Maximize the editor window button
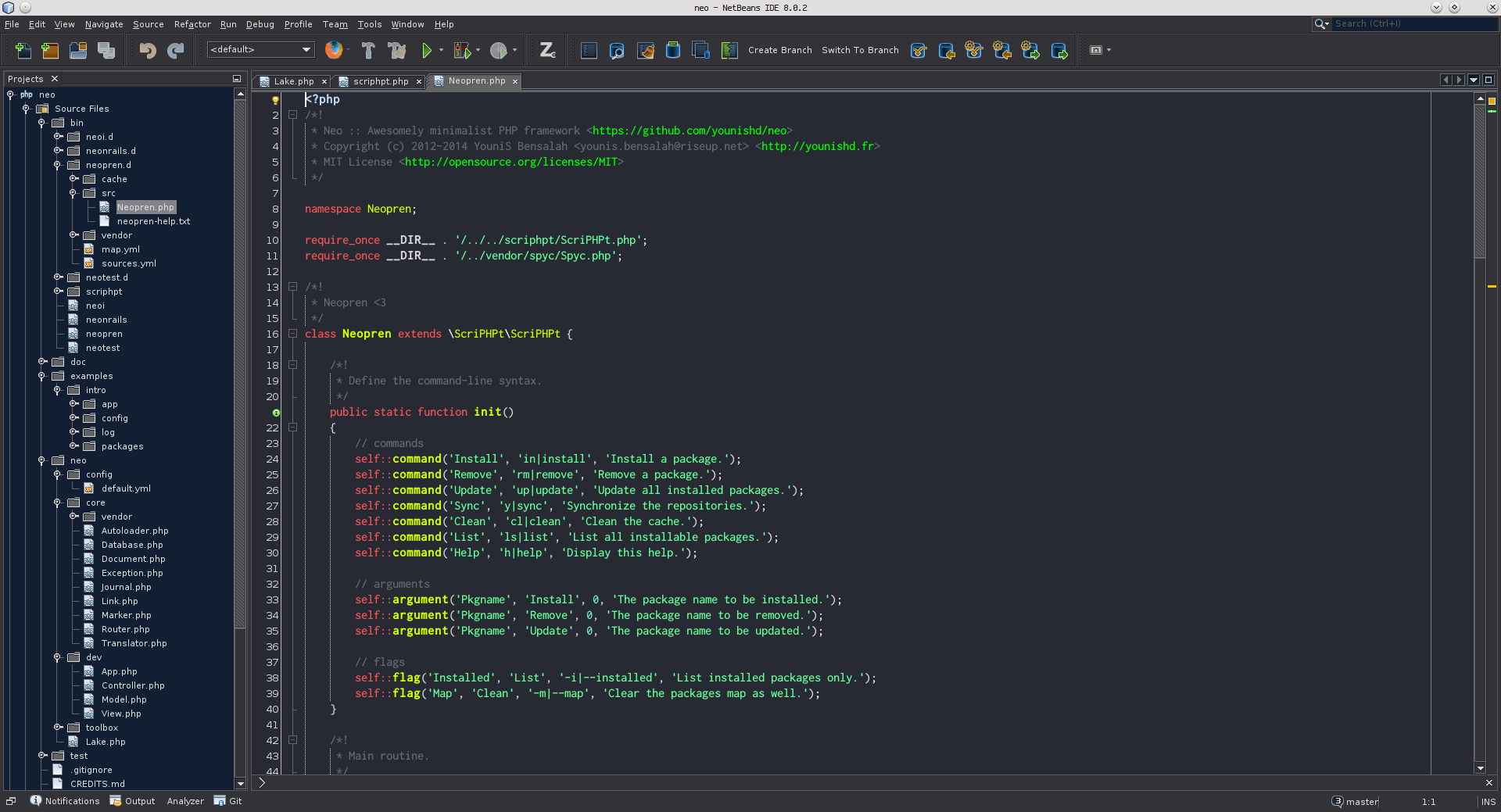1501x812 pixels. click(x=1488, y=80)
